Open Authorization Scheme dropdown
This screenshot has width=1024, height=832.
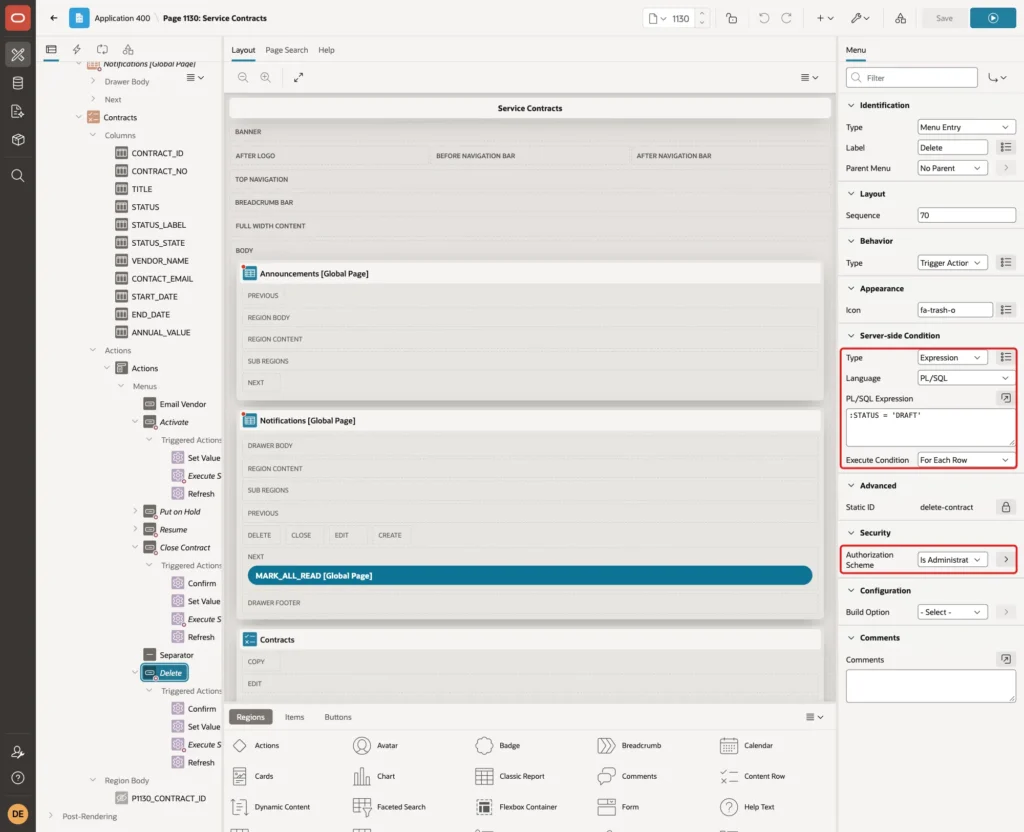click(952, 560)
